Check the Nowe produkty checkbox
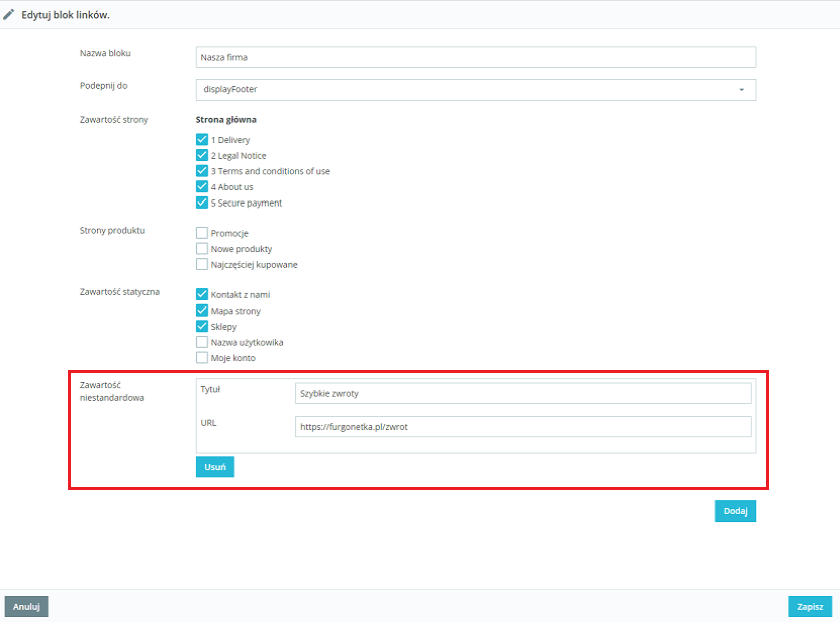The image size is (840, 622). pyautogui.click(x=202, y=249)
